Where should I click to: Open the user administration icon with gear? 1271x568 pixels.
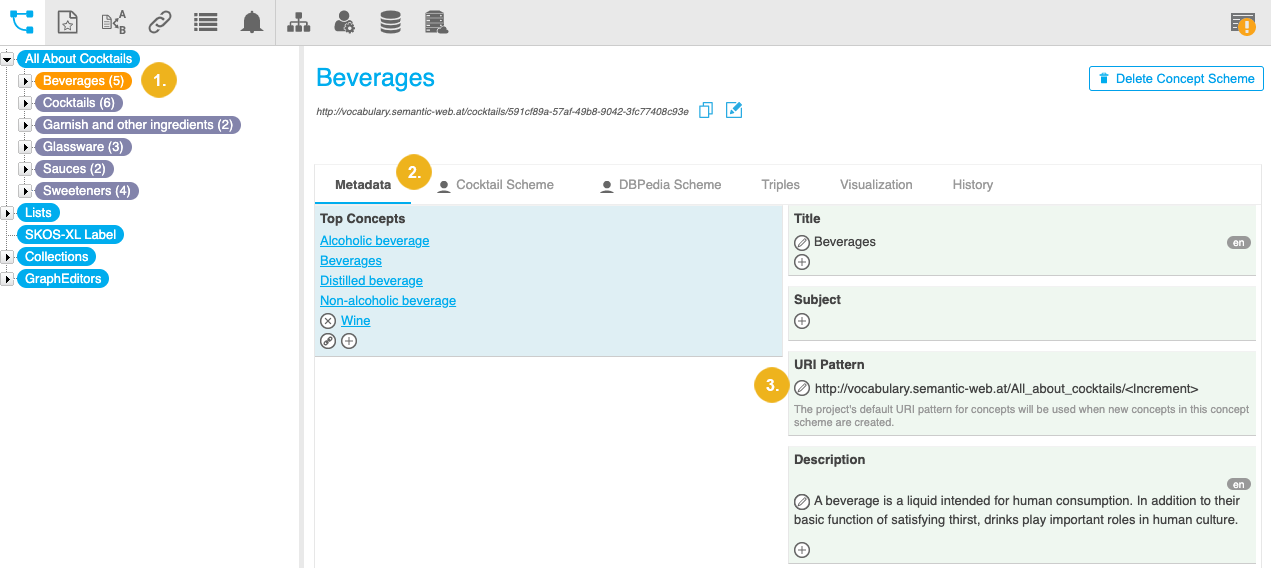tap(344, 22)
